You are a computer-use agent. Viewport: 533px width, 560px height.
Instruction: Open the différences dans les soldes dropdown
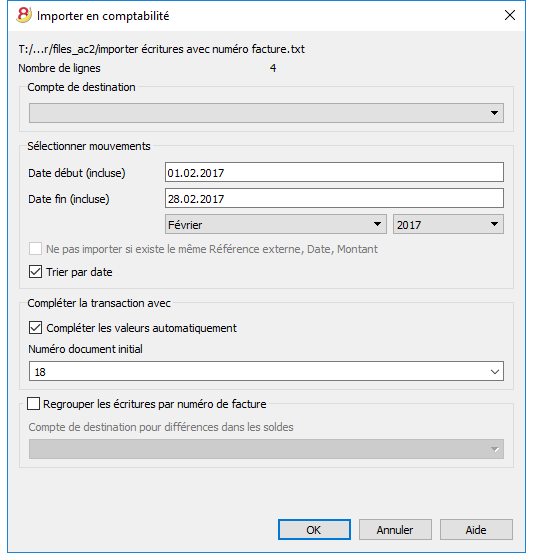tap(266, 449)
